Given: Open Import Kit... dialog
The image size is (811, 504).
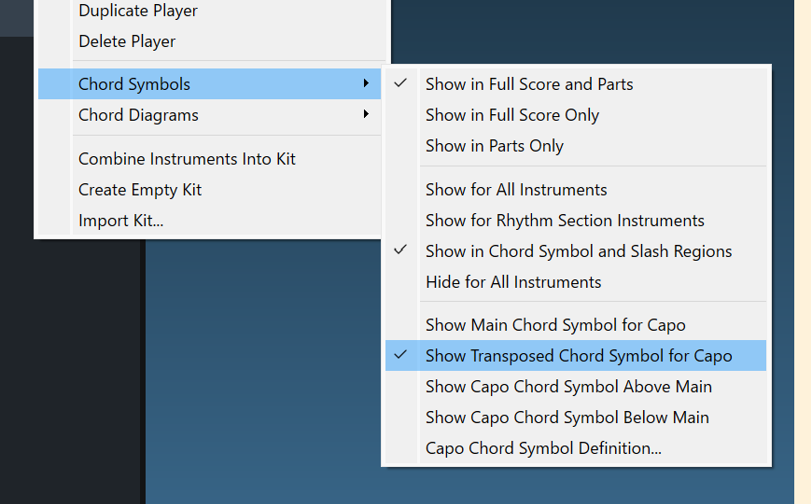Looking at the screenshot, I should click(x=121, y=220).
